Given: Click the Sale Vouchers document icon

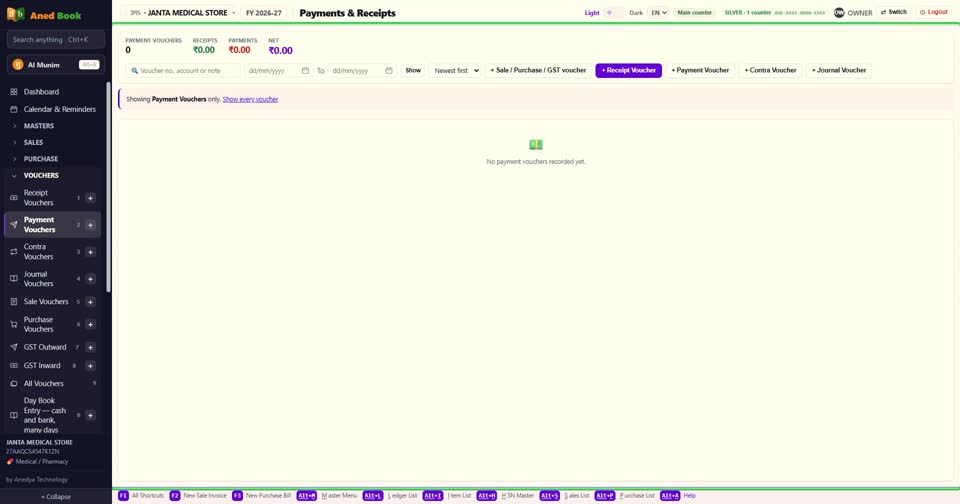Looking at the screenshot, I should (x=13, y=302).
